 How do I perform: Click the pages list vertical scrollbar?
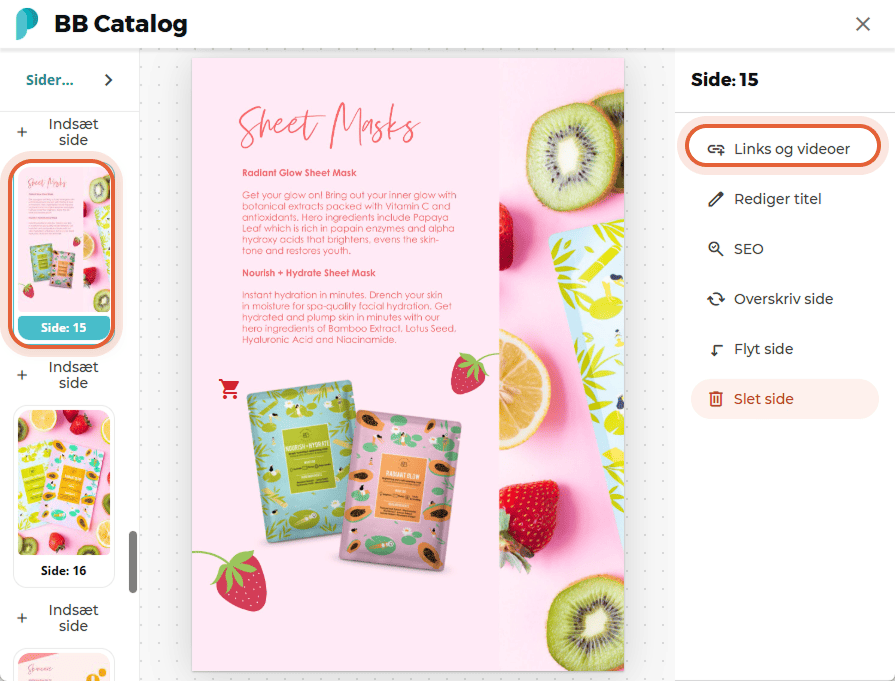133,562
